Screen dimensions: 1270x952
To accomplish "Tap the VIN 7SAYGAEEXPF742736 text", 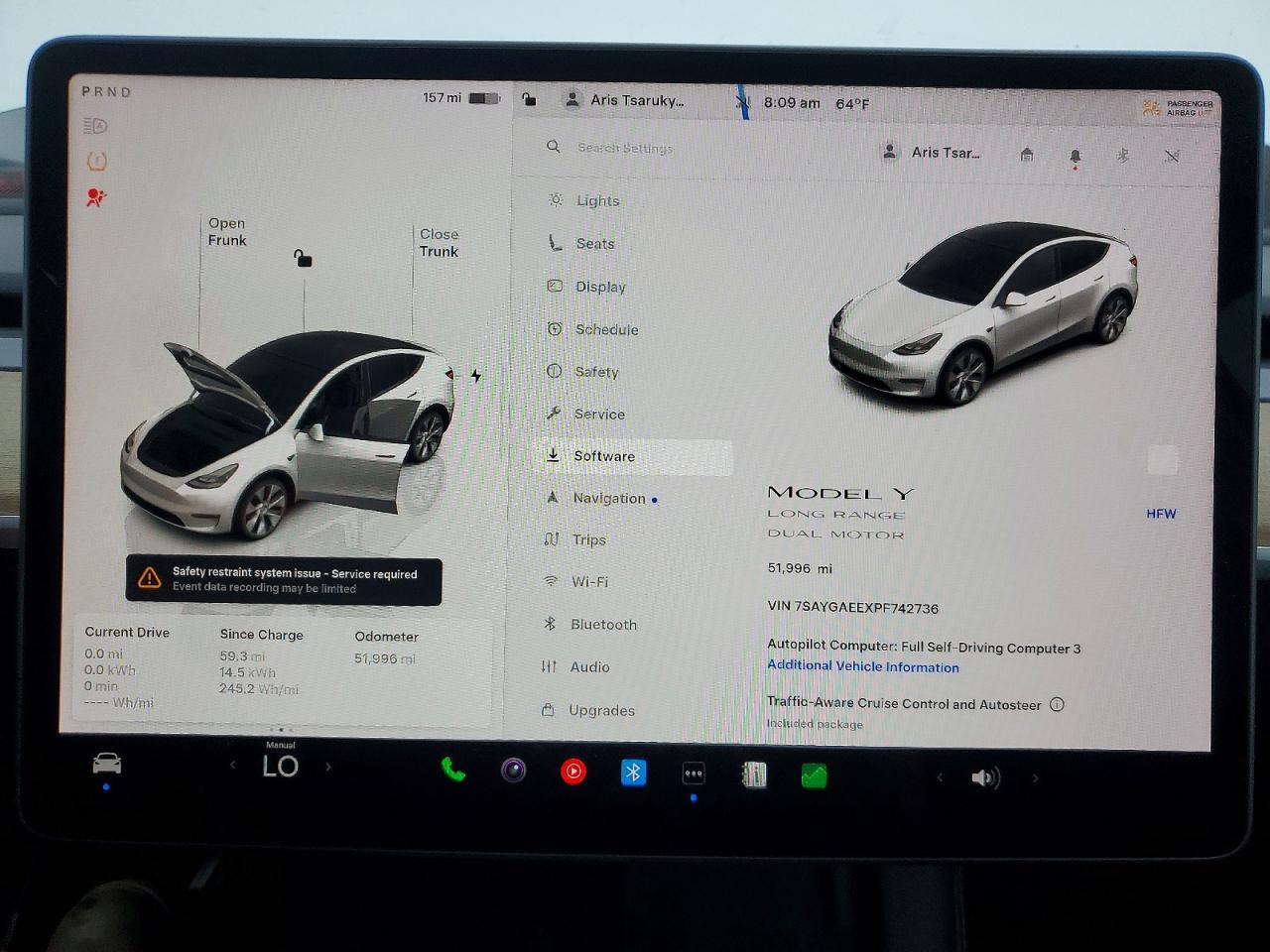I will tap(852, 607).
